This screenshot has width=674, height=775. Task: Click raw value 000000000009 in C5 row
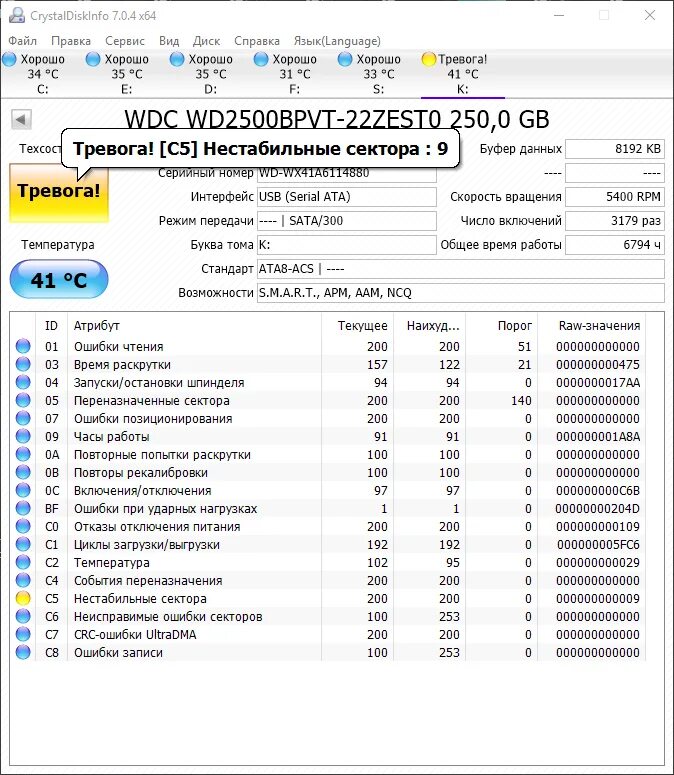(x=598, y=599)
